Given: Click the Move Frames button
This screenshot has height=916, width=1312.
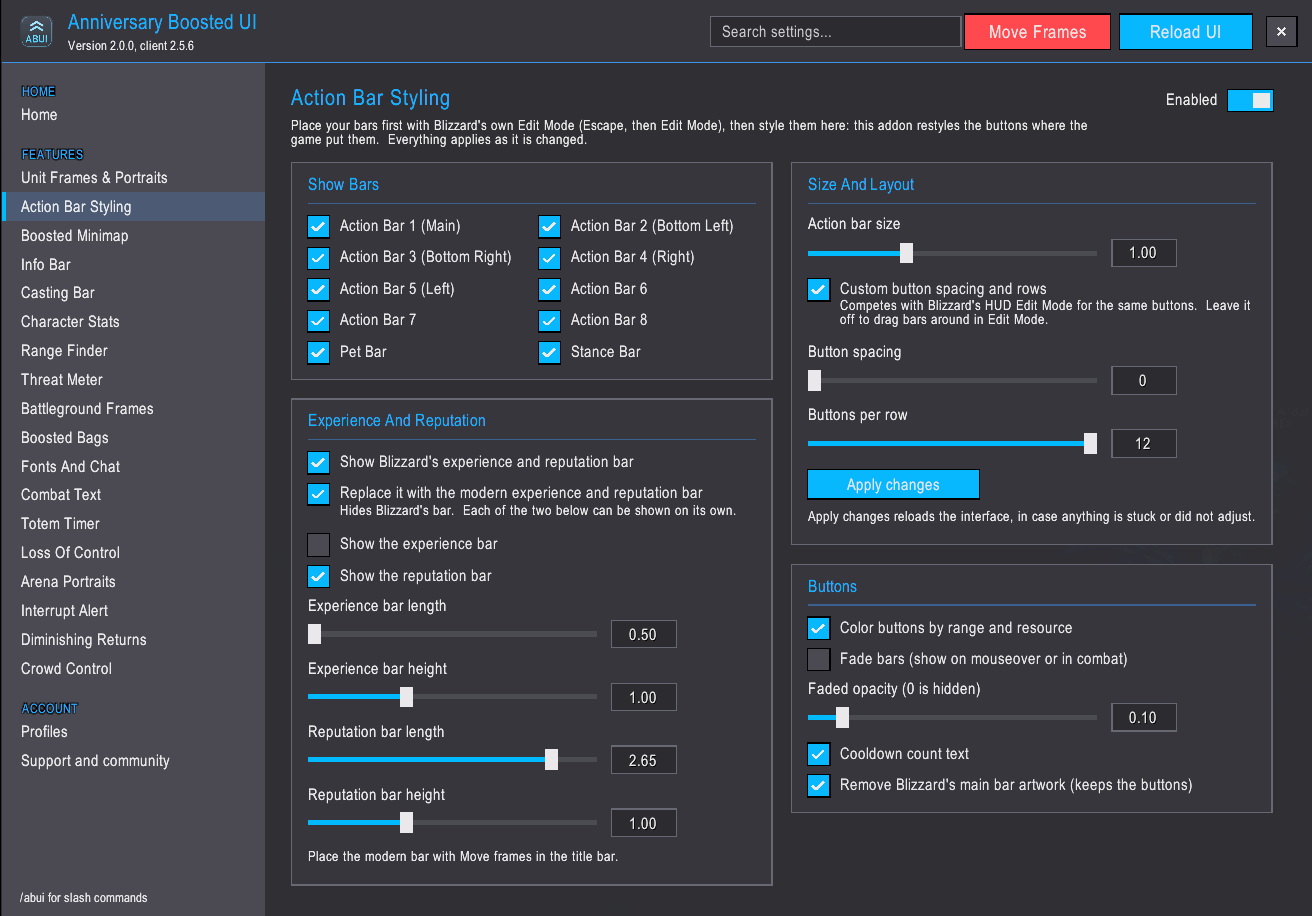Looking at the screenshot, I should pos(1037,32).
